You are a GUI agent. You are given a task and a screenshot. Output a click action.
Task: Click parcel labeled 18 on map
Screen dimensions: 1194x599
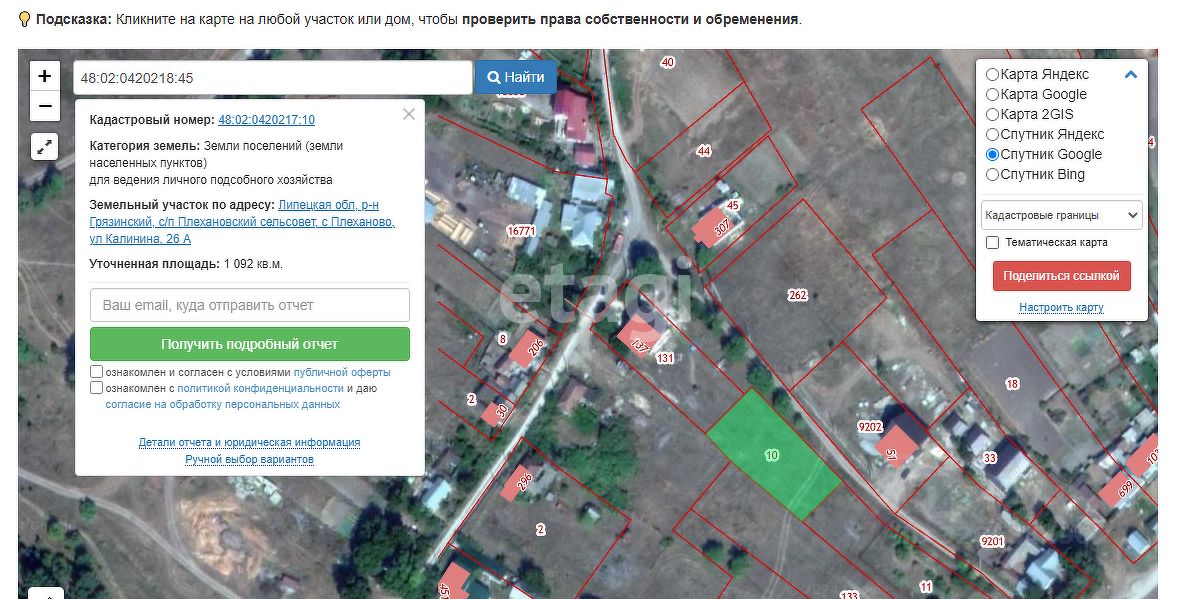click(x=1012, y=384)
